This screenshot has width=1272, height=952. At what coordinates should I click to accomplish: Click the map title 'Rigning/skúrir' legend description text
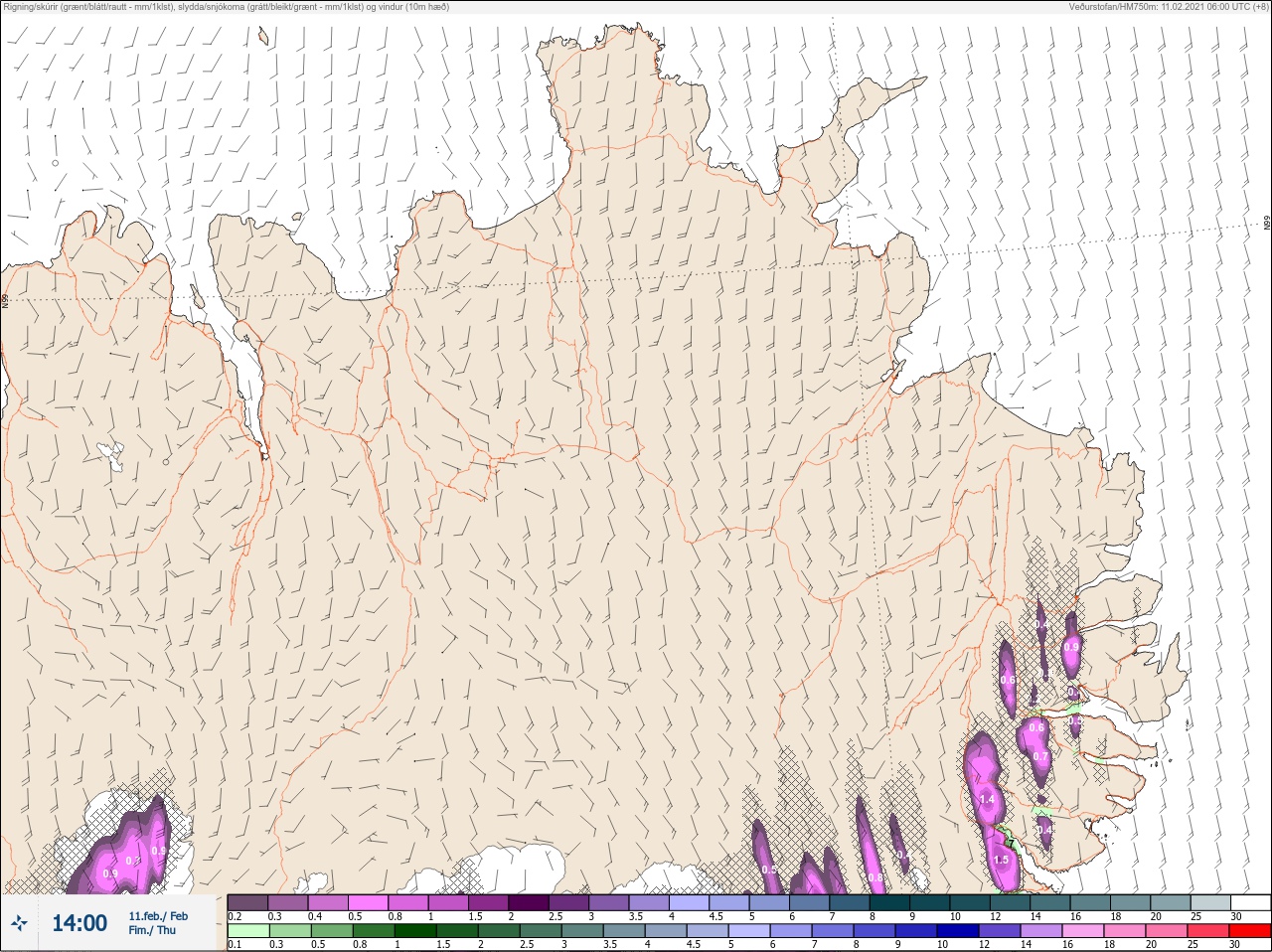point(226,7)
